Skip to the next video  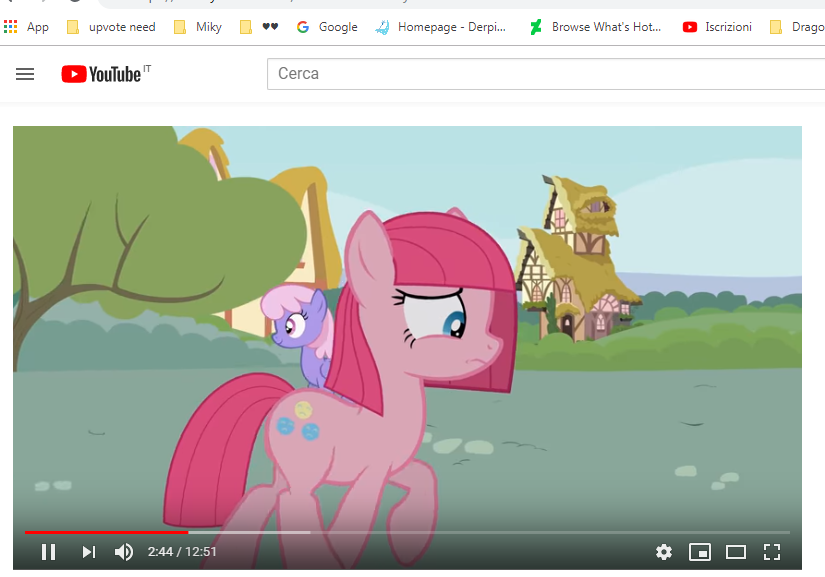click(x=89, y=552)
